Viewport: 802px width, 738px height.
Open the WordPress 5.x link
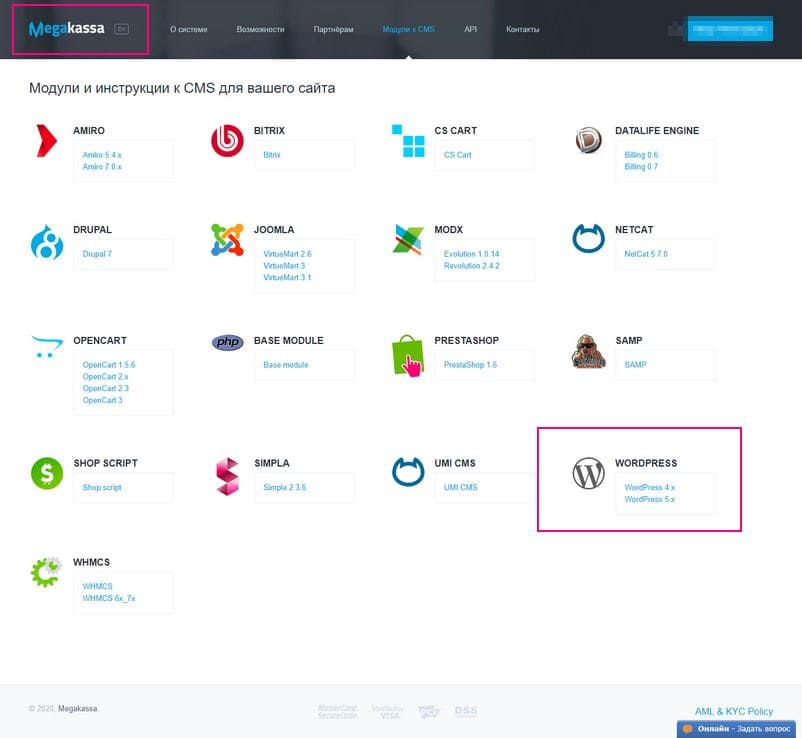pos(650,499)
